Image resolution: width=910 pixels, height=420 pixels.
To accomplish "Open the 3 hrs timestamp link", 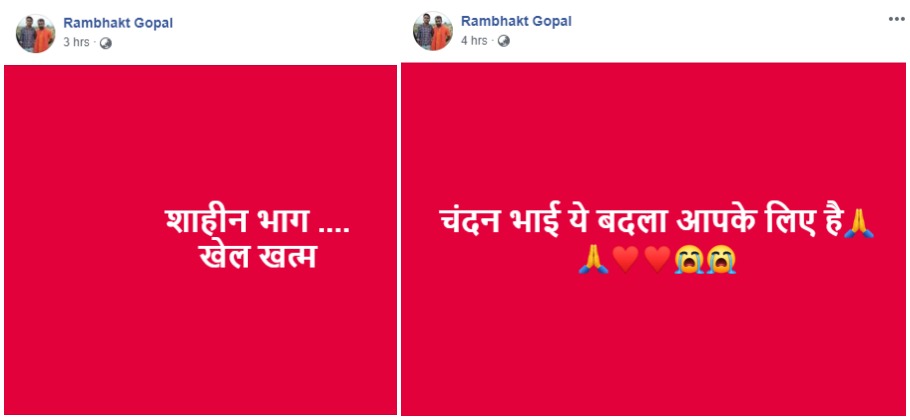I will pos(76,42).
